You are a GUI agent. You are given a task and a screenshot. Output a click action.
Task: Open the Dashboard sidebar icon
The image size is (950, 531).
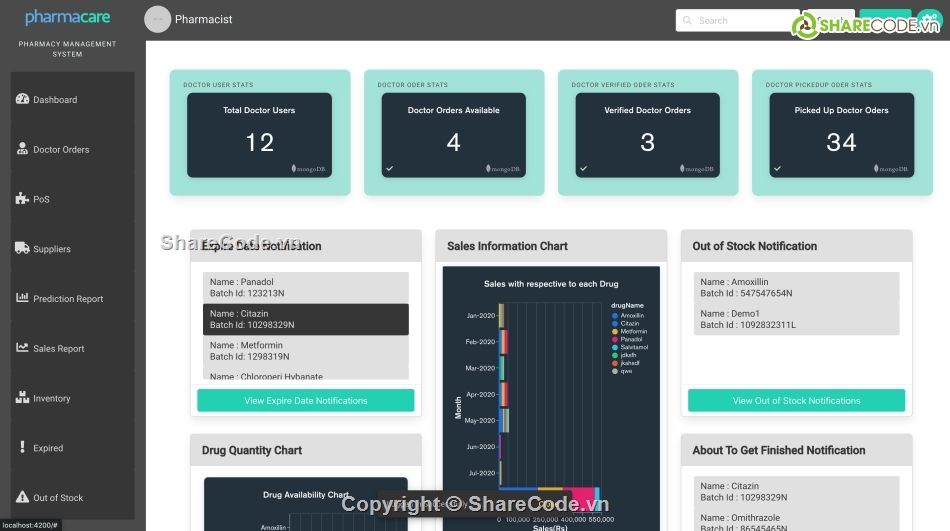pyautogui.click(x=22, y=99)
